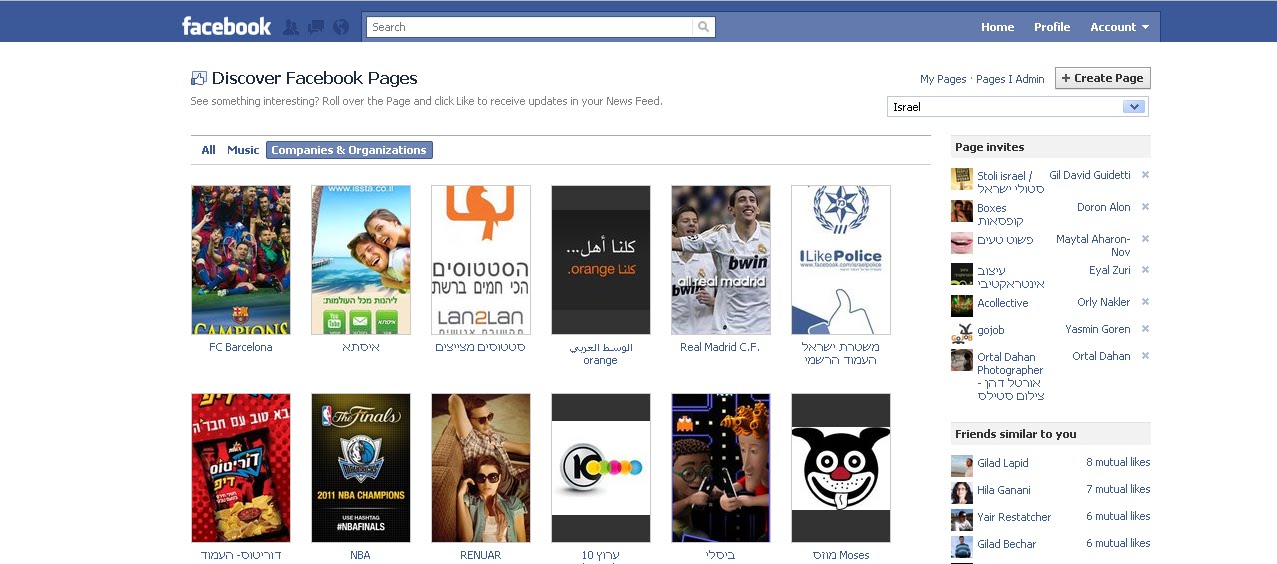This screenshot has width=1277, height=564.
Task: View 7 mutual likes with Hila Ganani
Action: point(1118,489)
